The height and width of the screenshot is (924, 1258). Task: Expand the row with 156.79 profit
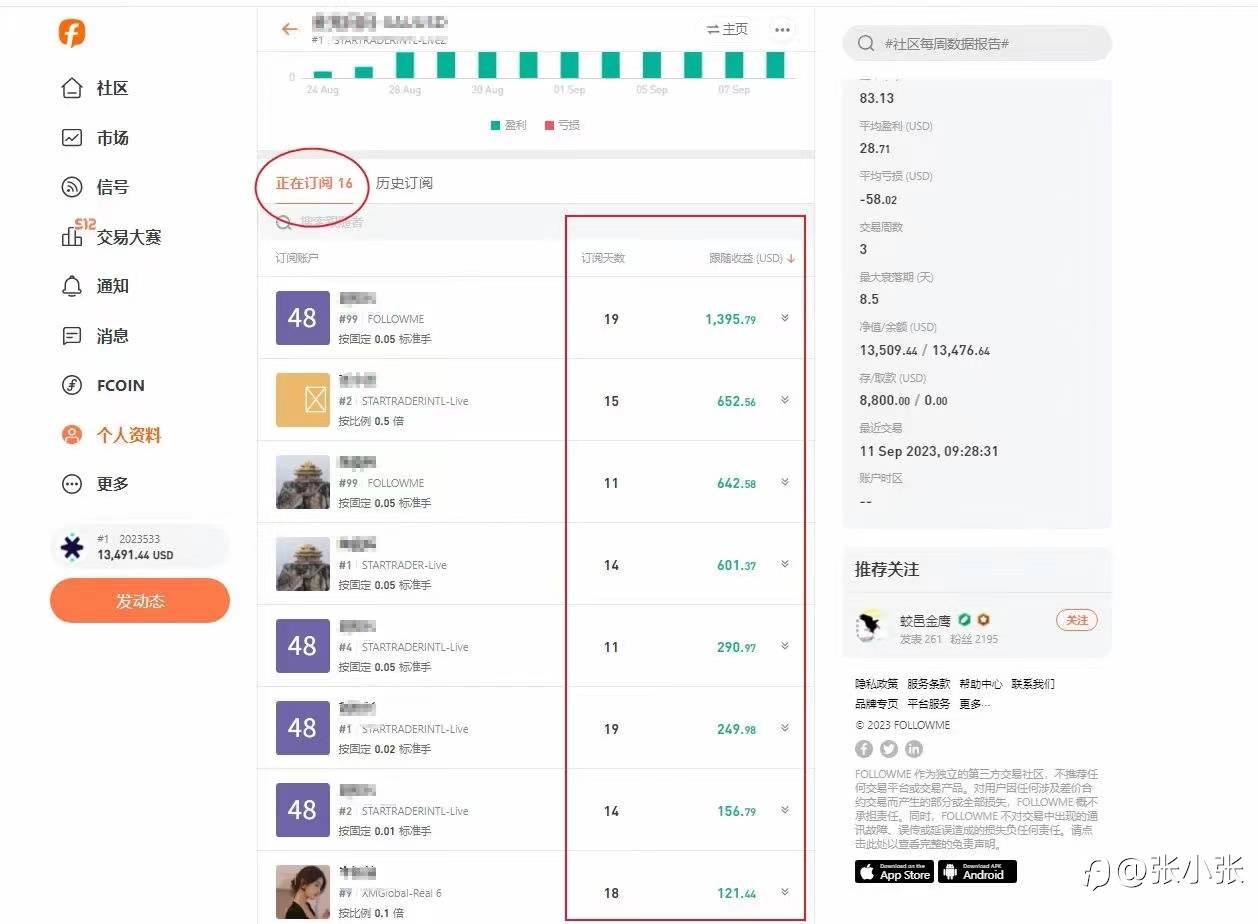pos(785,811)
